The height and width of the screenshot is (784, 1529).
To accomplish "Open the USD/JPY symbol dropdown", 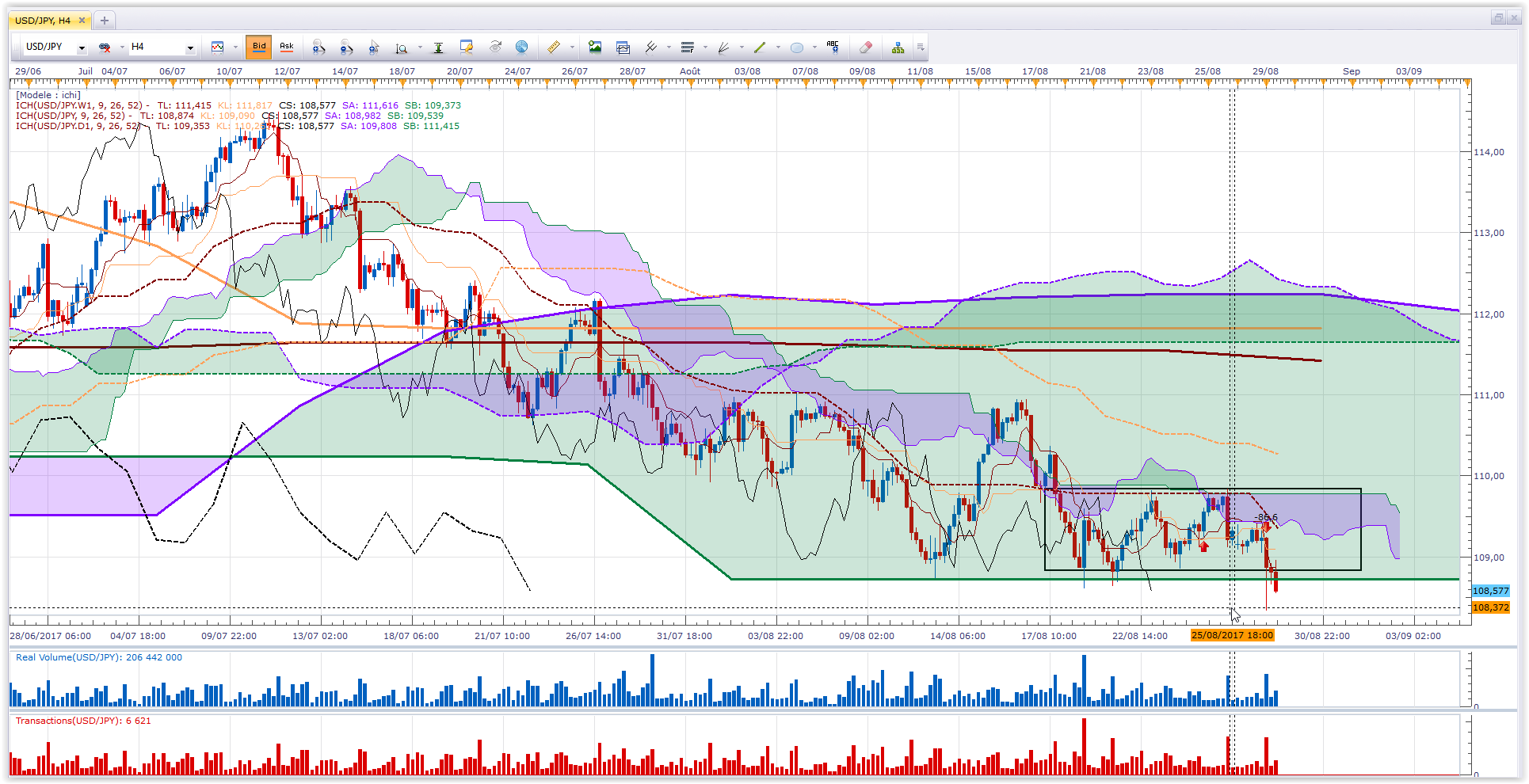I will point(81,48).
